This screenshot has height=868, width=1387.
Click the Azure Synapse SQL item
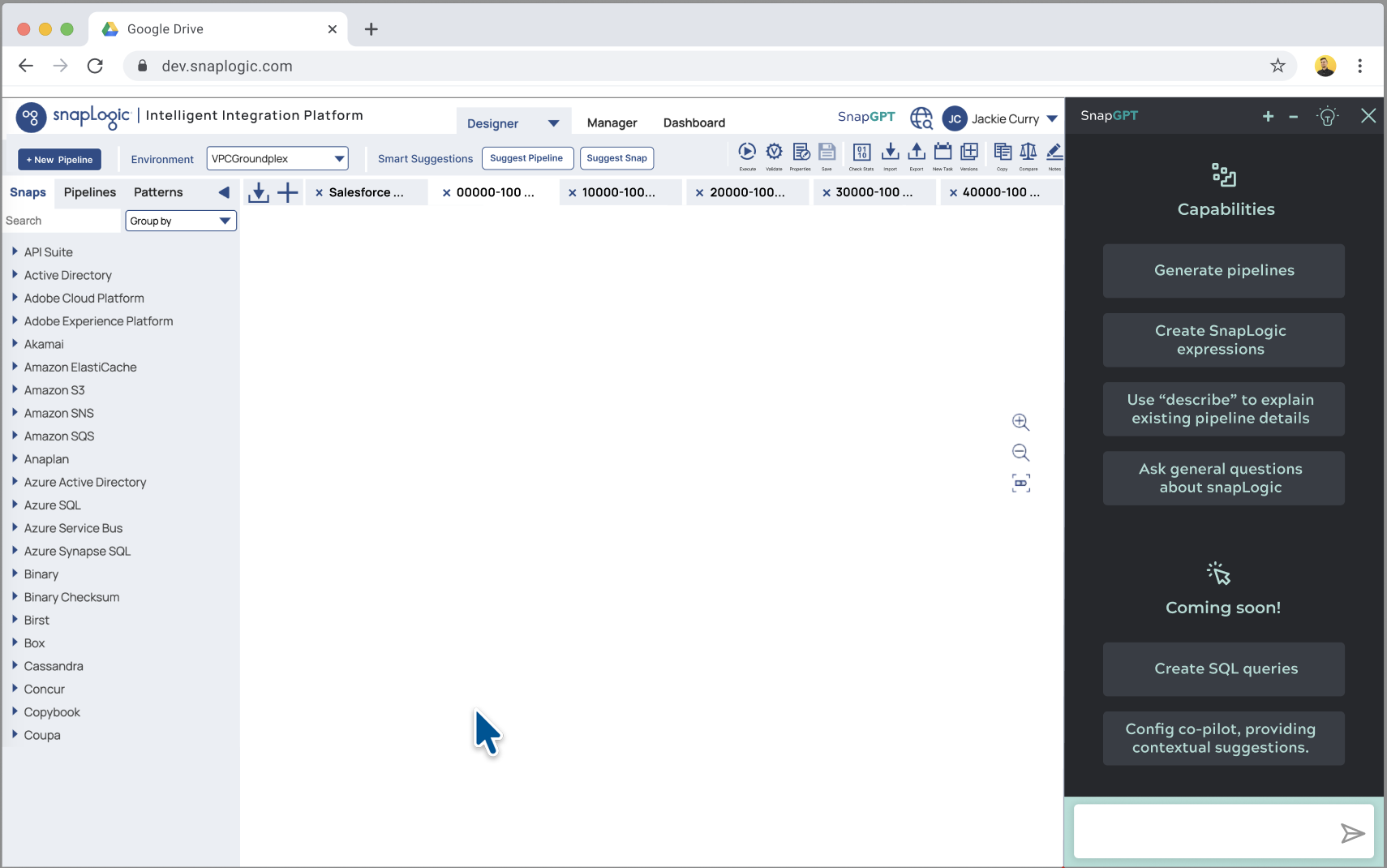coord(77,551)
